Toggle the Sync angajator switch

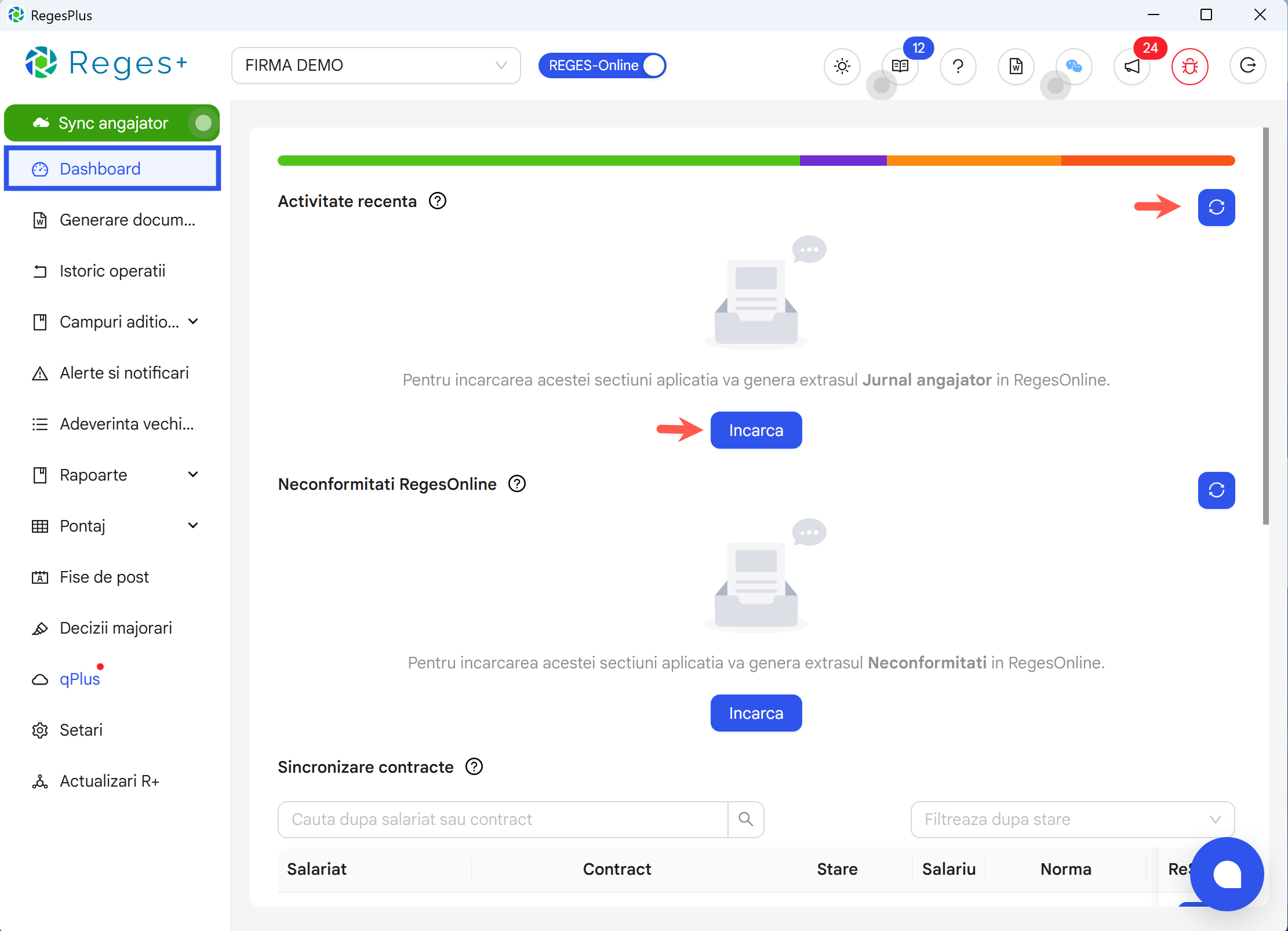click(203, 122)
